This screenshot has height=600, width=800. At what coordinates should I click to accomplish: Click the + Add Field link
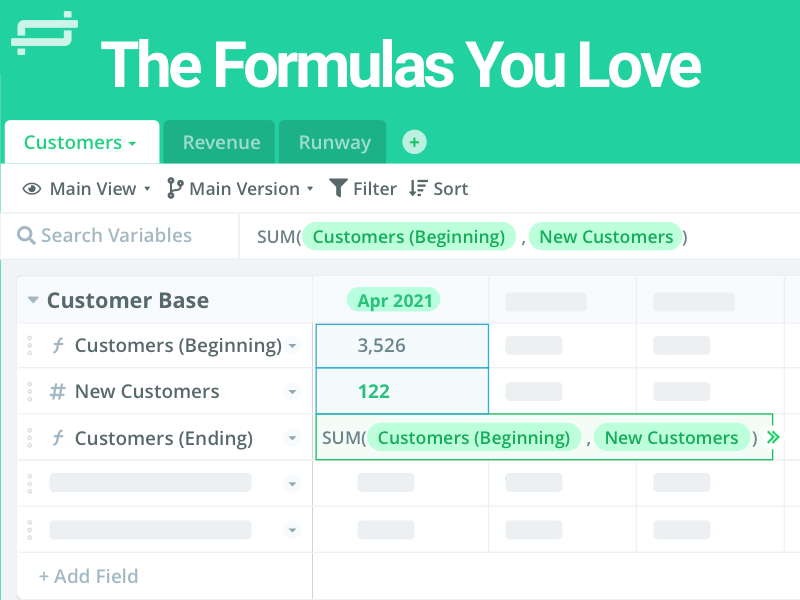88,576
